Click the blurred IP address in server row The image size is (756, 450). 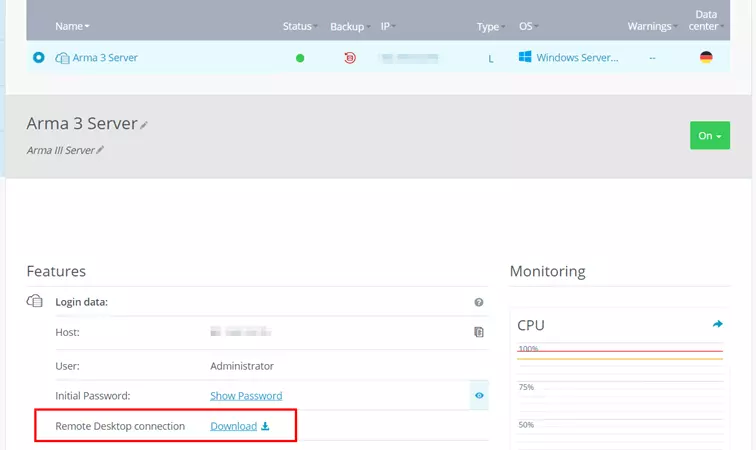click(x=410, y=58)
